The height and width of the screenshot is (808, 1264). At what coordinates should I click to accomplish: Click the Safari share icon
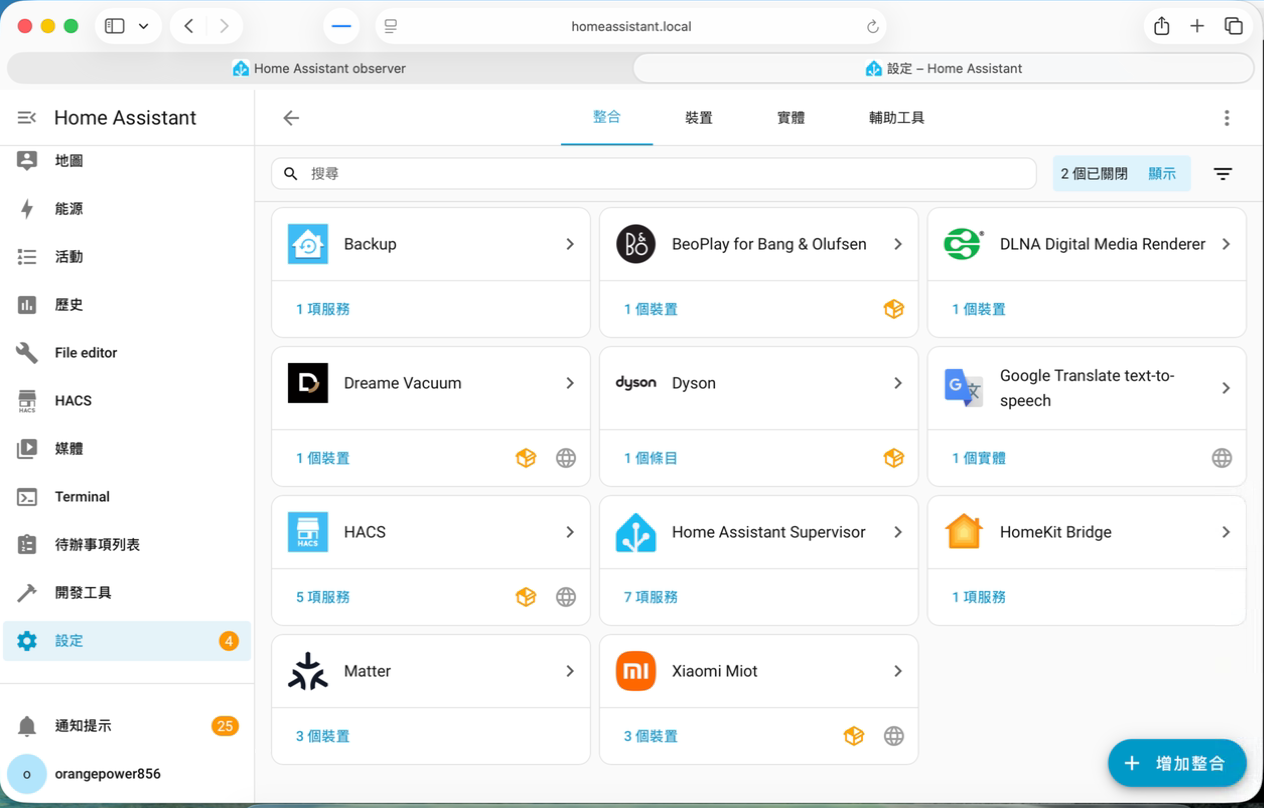tap(1161, 26)
